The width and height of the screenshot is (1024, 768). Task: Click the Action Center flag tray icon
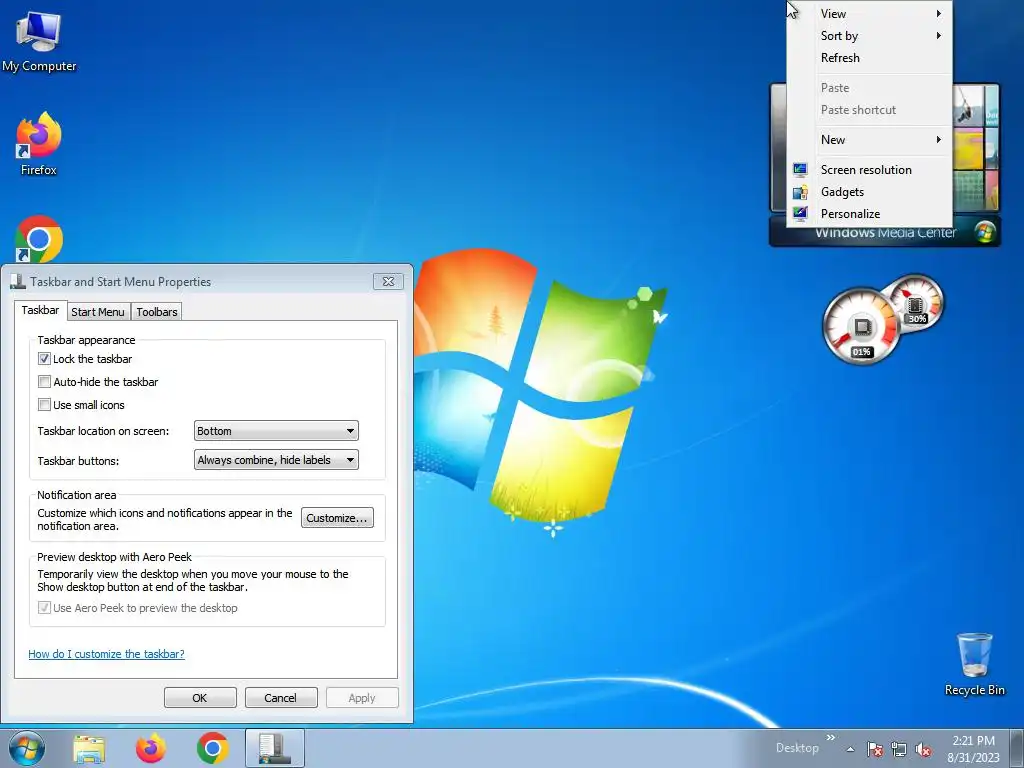coord(875,749)
